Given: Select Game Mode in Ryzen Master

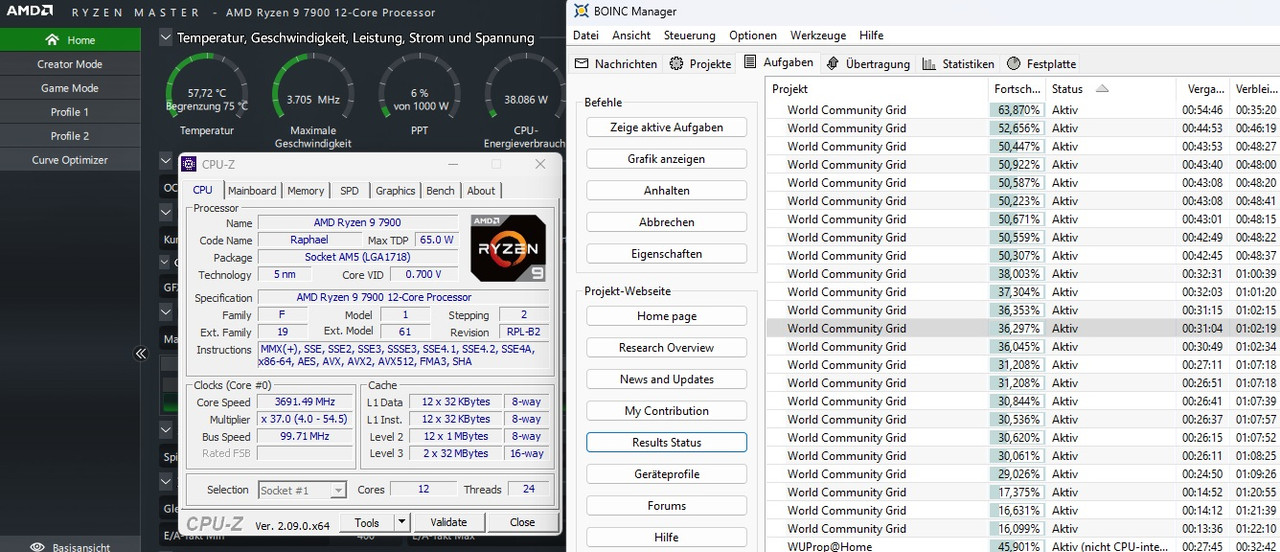Looking at the screenshot, I should (70, 88).
